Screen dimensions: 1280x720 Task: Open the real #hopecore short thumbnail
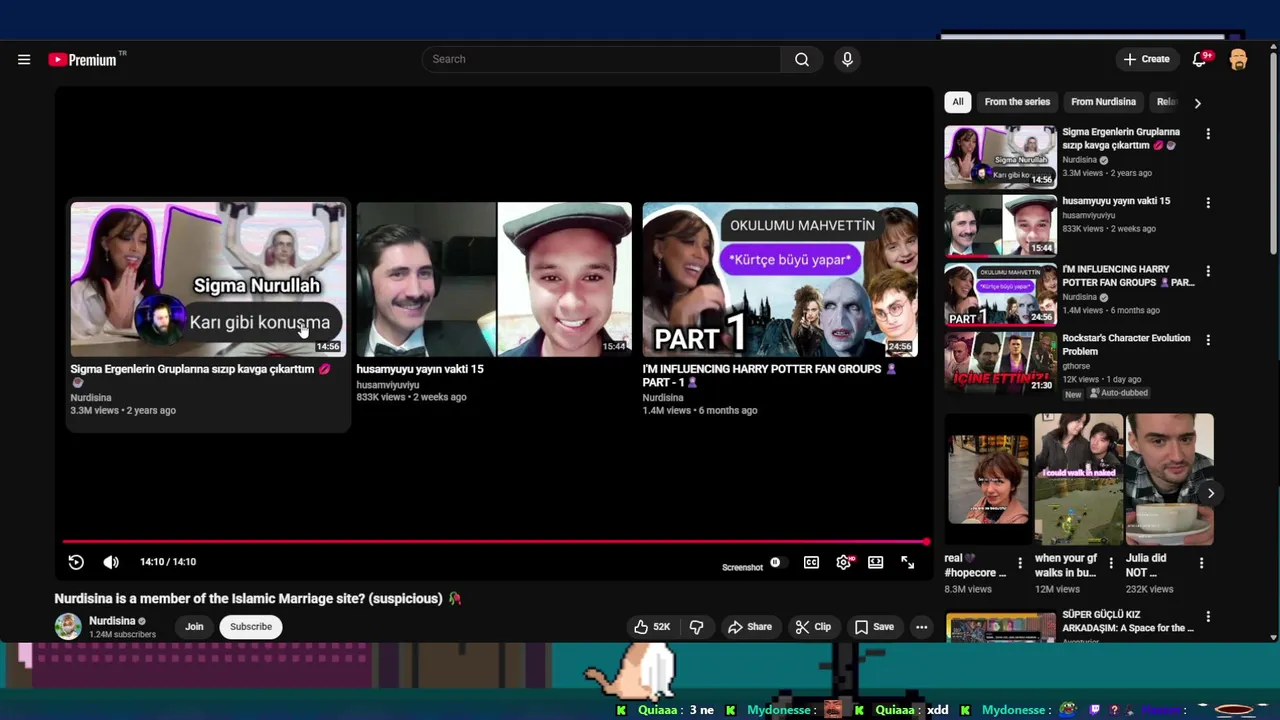[x=988, y=480]
